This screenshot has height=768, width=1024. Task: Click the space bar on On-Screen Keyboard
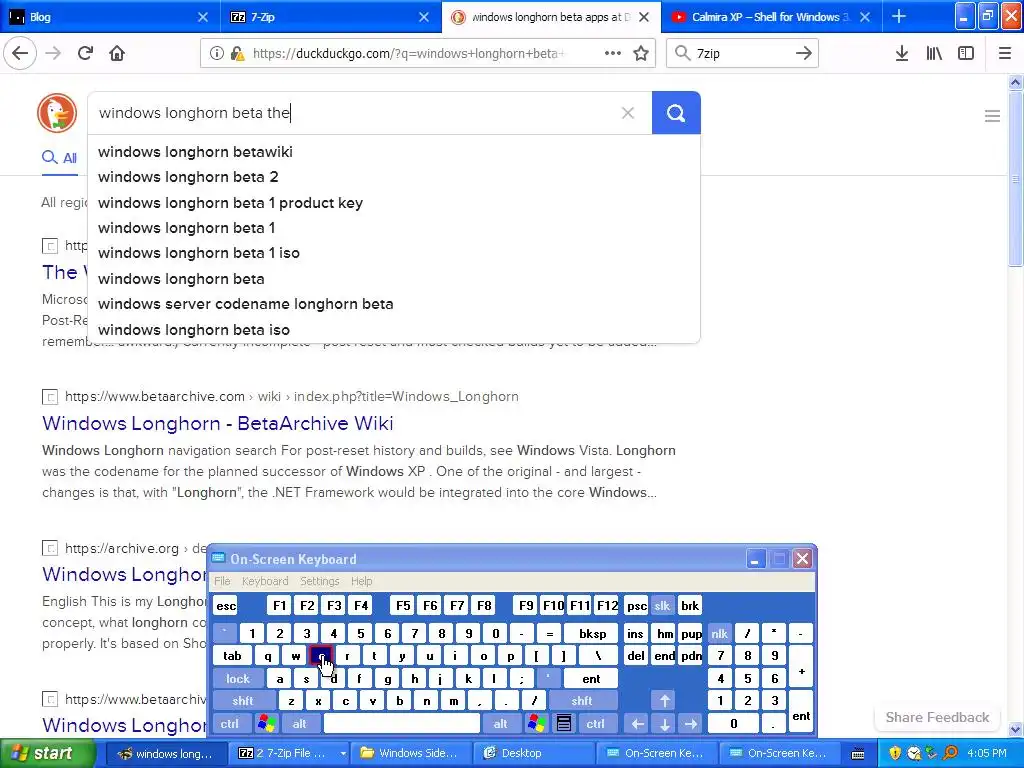point(402,724)
